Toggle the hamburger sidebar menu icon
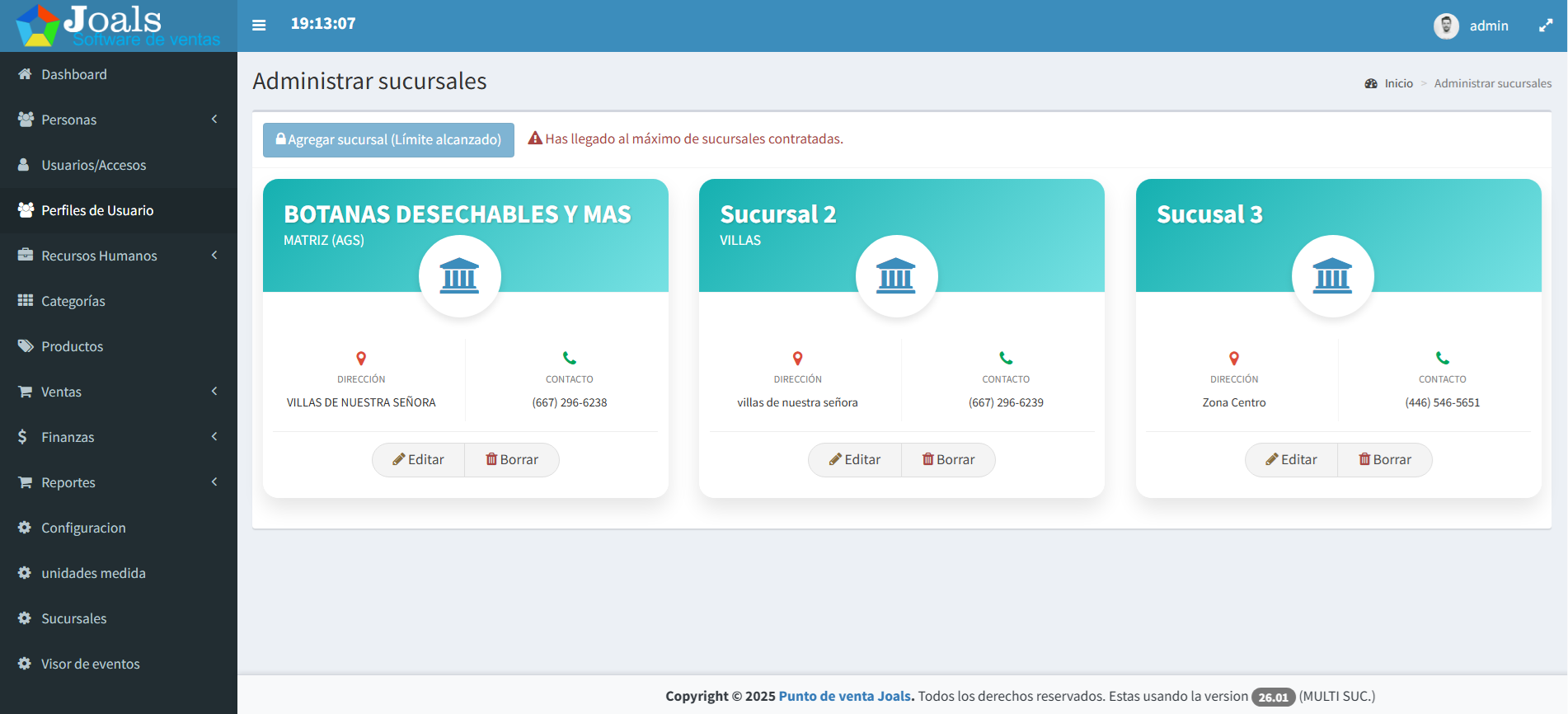 pyautogui.click(x=259, y=25)
